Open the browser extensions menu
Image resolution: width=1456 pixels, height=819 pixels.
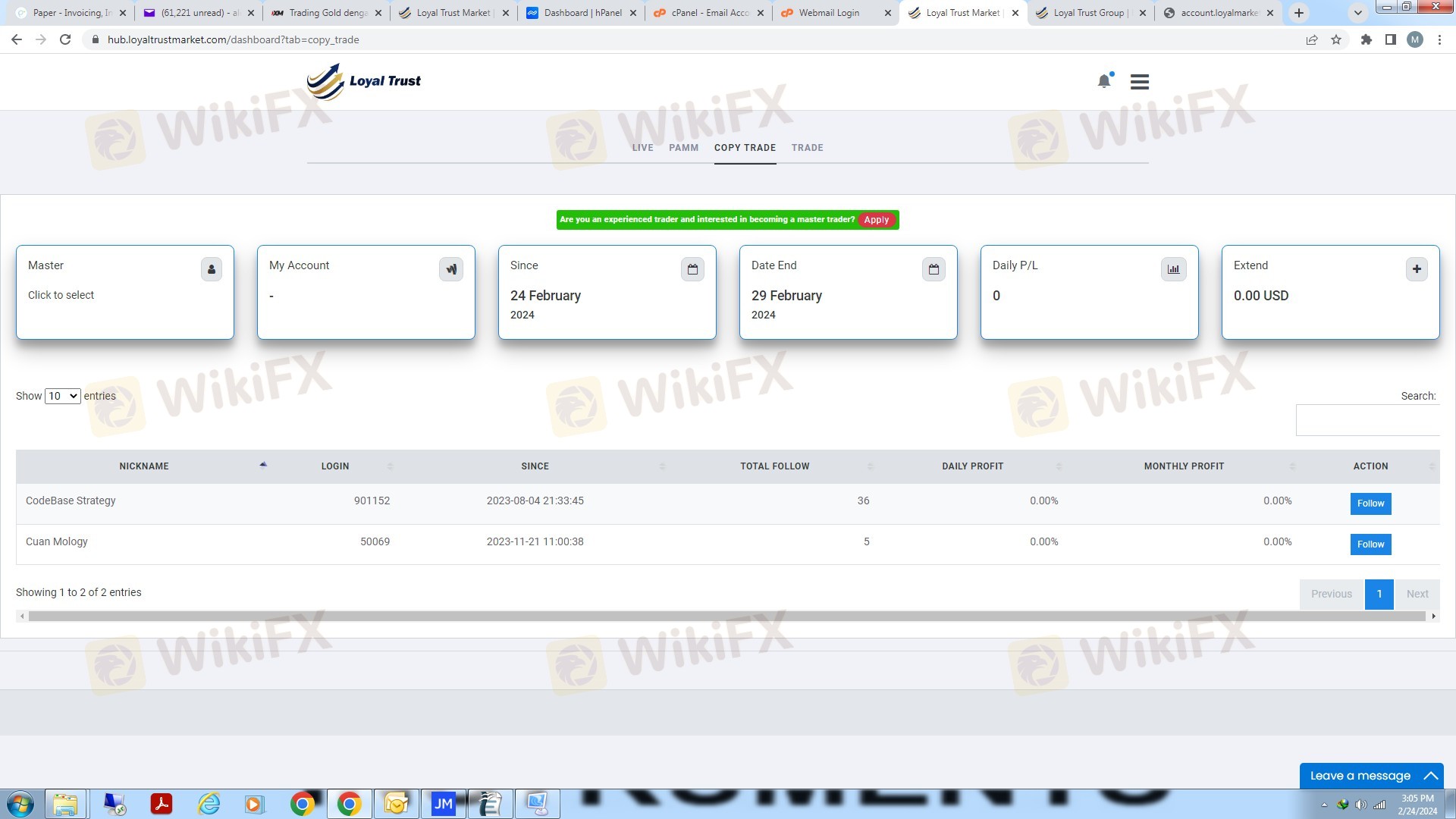(x=1366, y=39)
